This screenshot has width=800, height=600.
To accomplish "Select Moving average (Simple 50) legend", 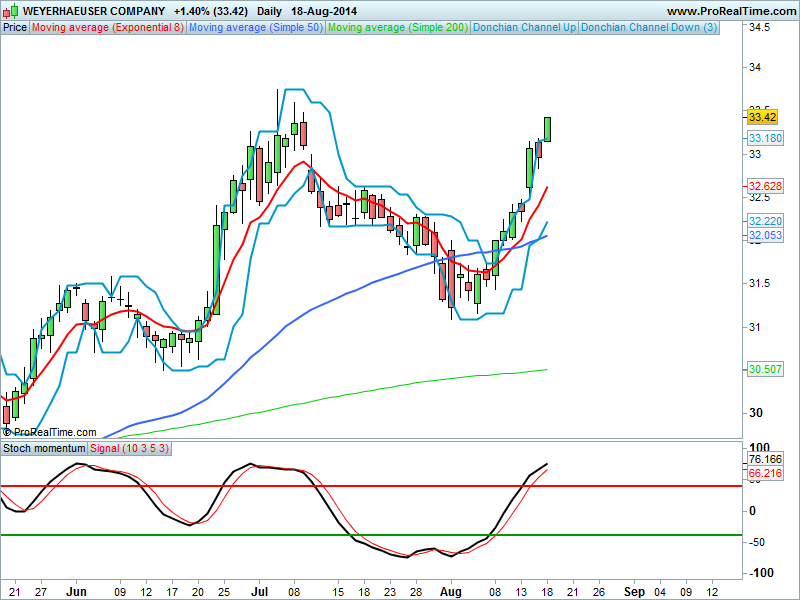I will 256,28.
